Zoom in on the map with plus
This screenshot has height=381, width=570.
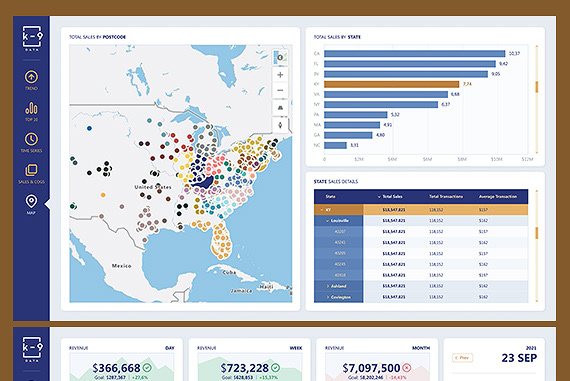coord(280,75)
